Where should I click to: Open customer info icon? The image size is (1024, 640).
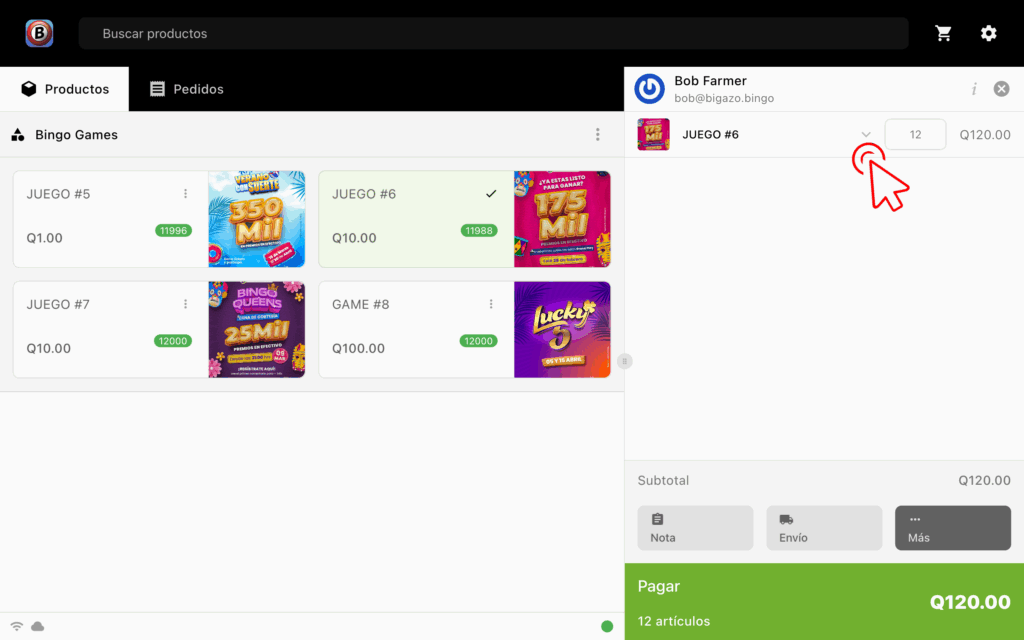(x=974, y=89)
